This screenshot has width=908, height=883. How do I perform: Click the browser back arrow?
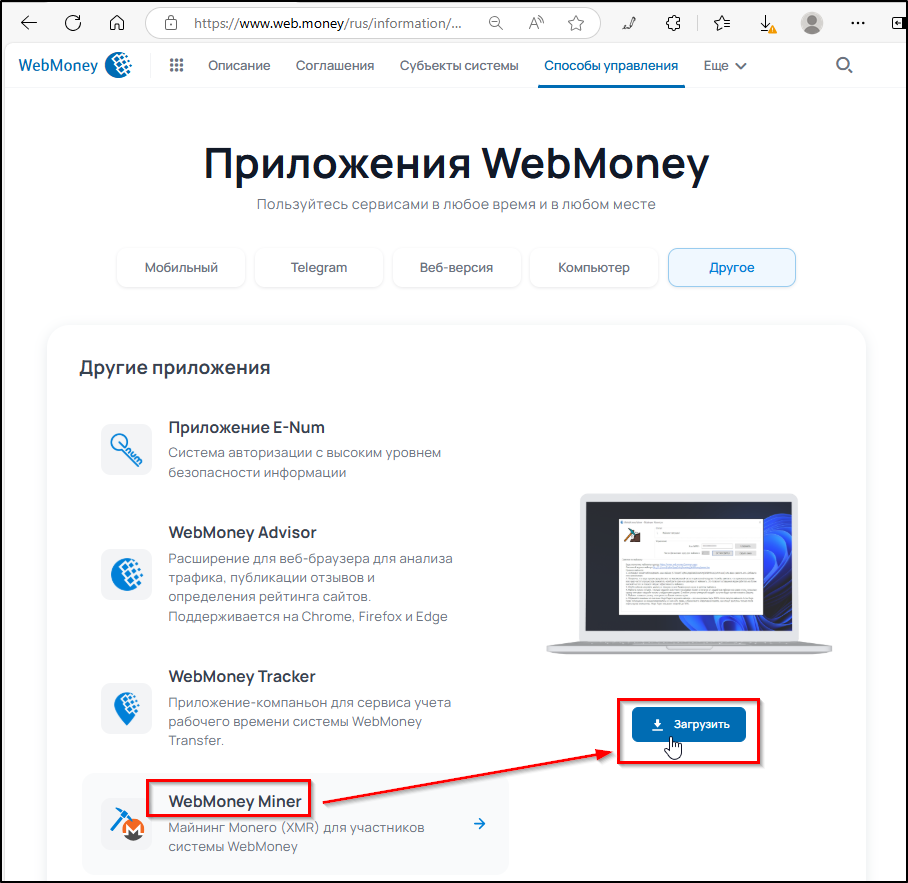(28, 23)
